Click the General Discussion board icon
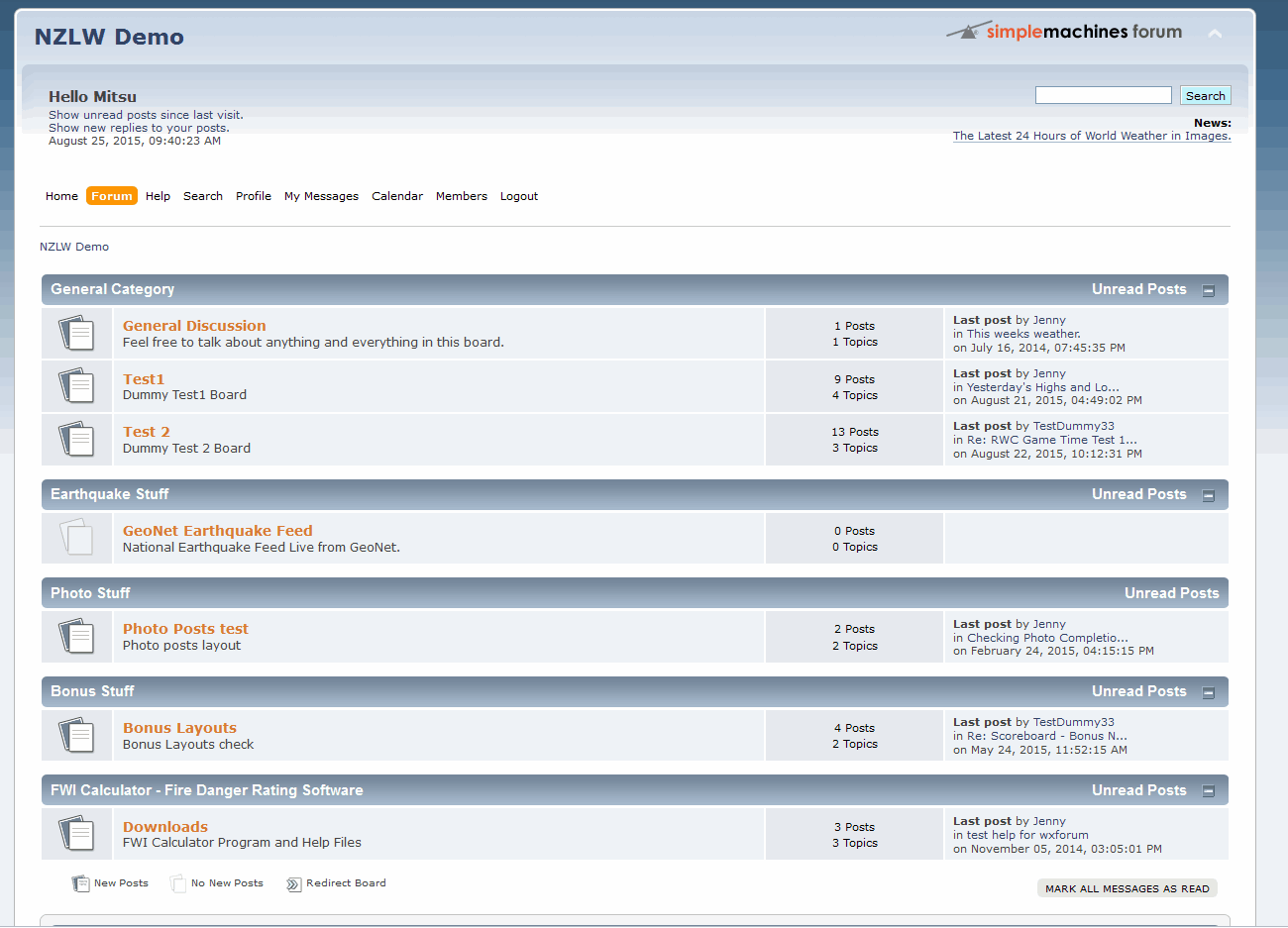This screenshot has width=1288, height=928. coord(76,333)
